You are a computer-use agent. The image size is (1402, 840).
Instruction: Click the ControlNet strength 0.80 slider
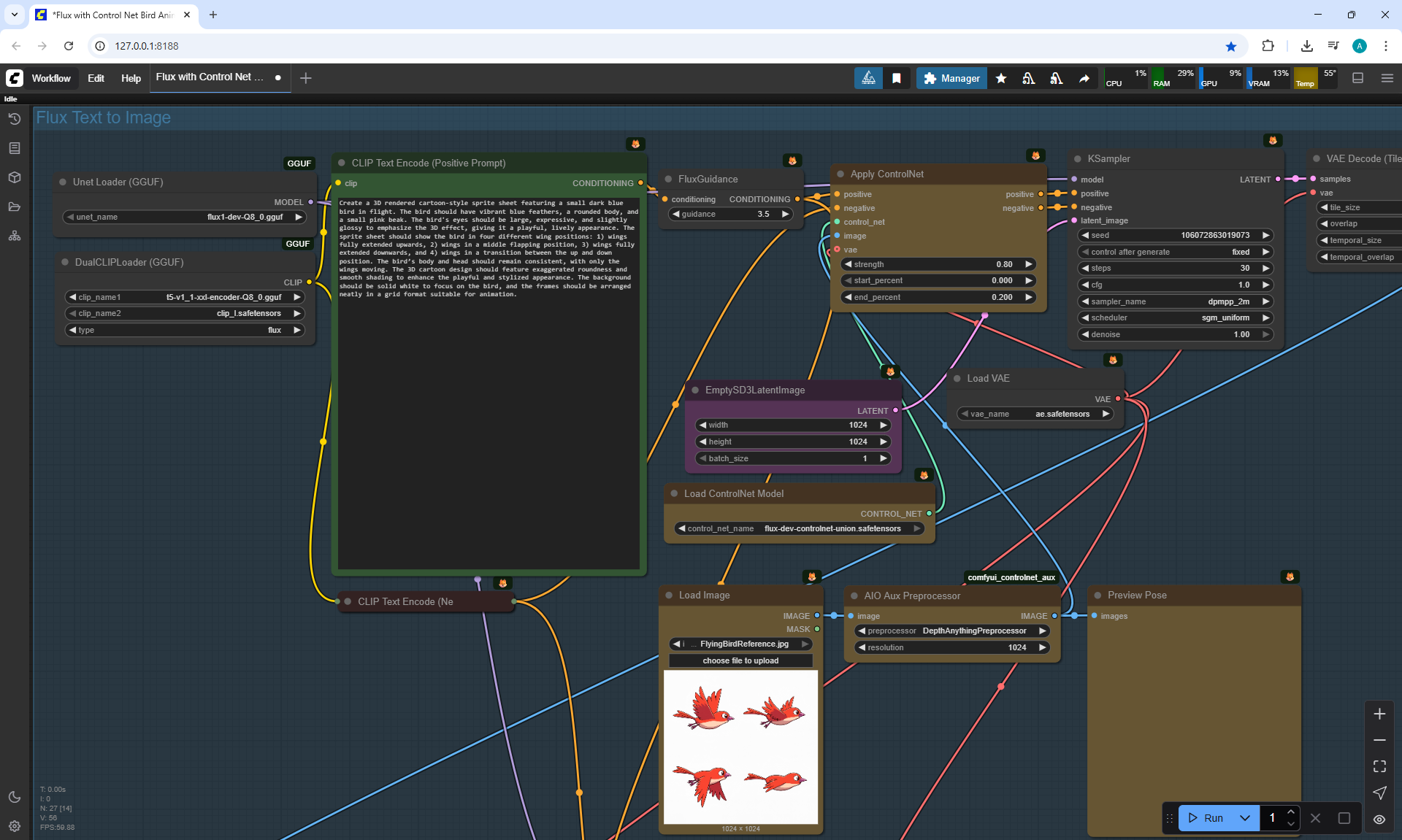(x=938, y=264)
